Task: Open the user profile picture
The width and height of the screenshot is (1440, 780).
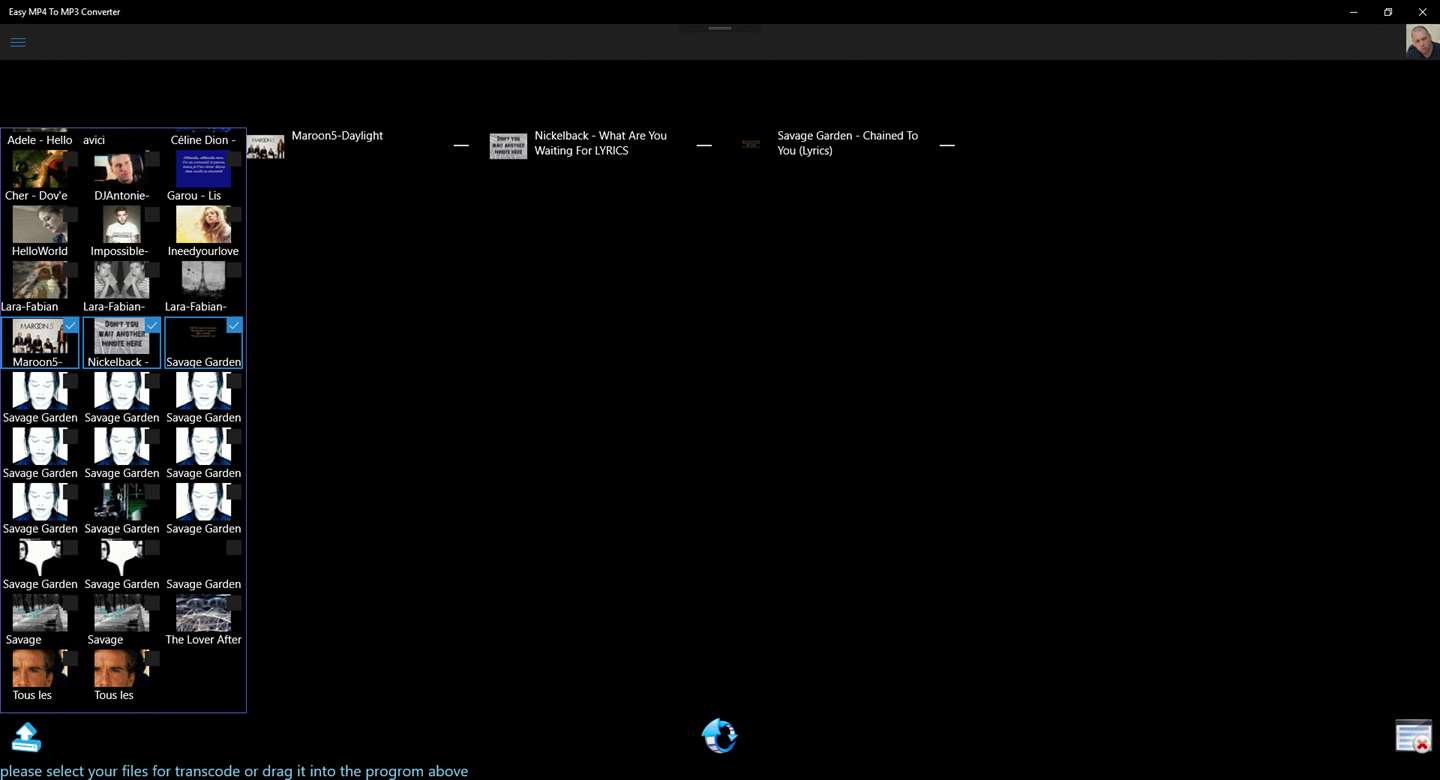Action: [1422, 42]
